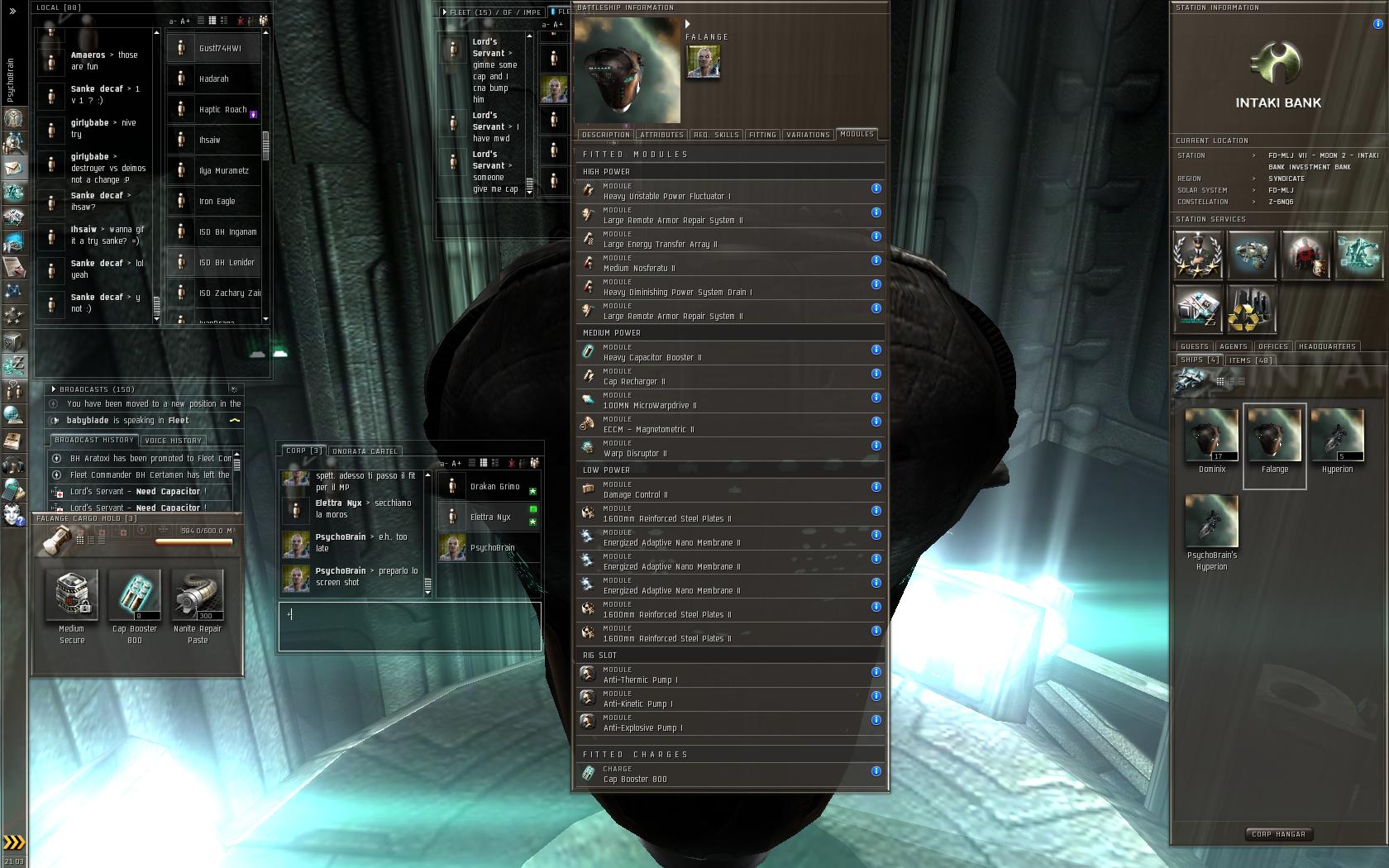1389x868 pixels.
Task: Select the Medium Secure container in cargo
Action: 72,607
